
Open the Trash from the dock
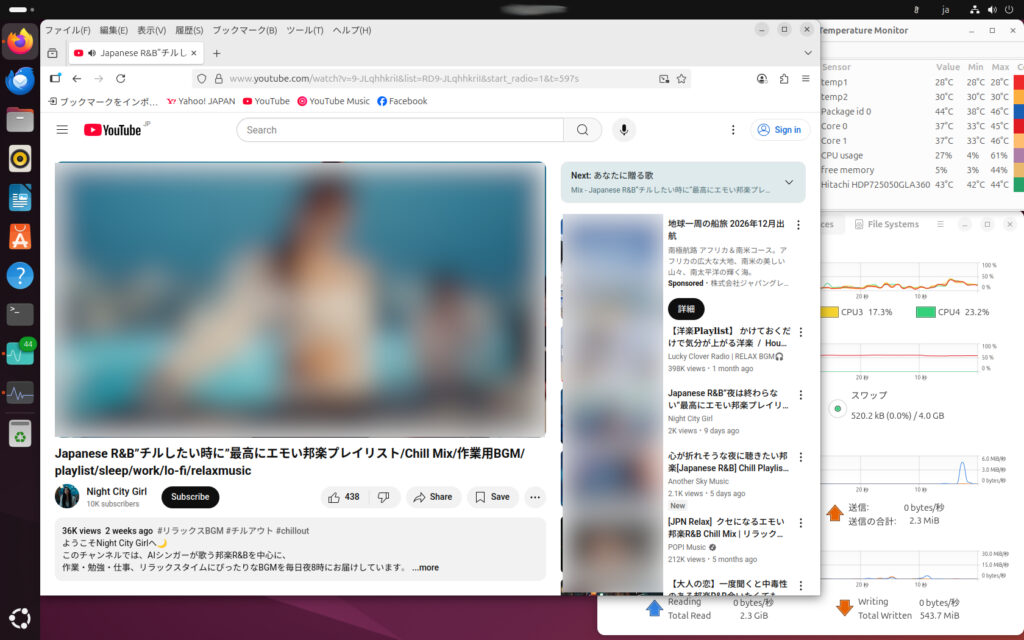click(x=20, y=434)
